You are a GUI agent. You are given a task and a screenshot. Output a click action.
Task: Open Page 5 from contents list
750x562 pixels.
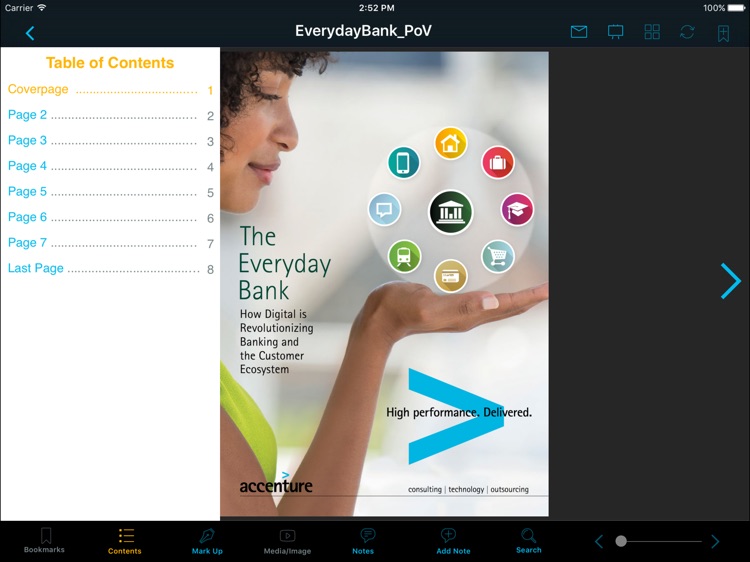click(x=110, y=192)
